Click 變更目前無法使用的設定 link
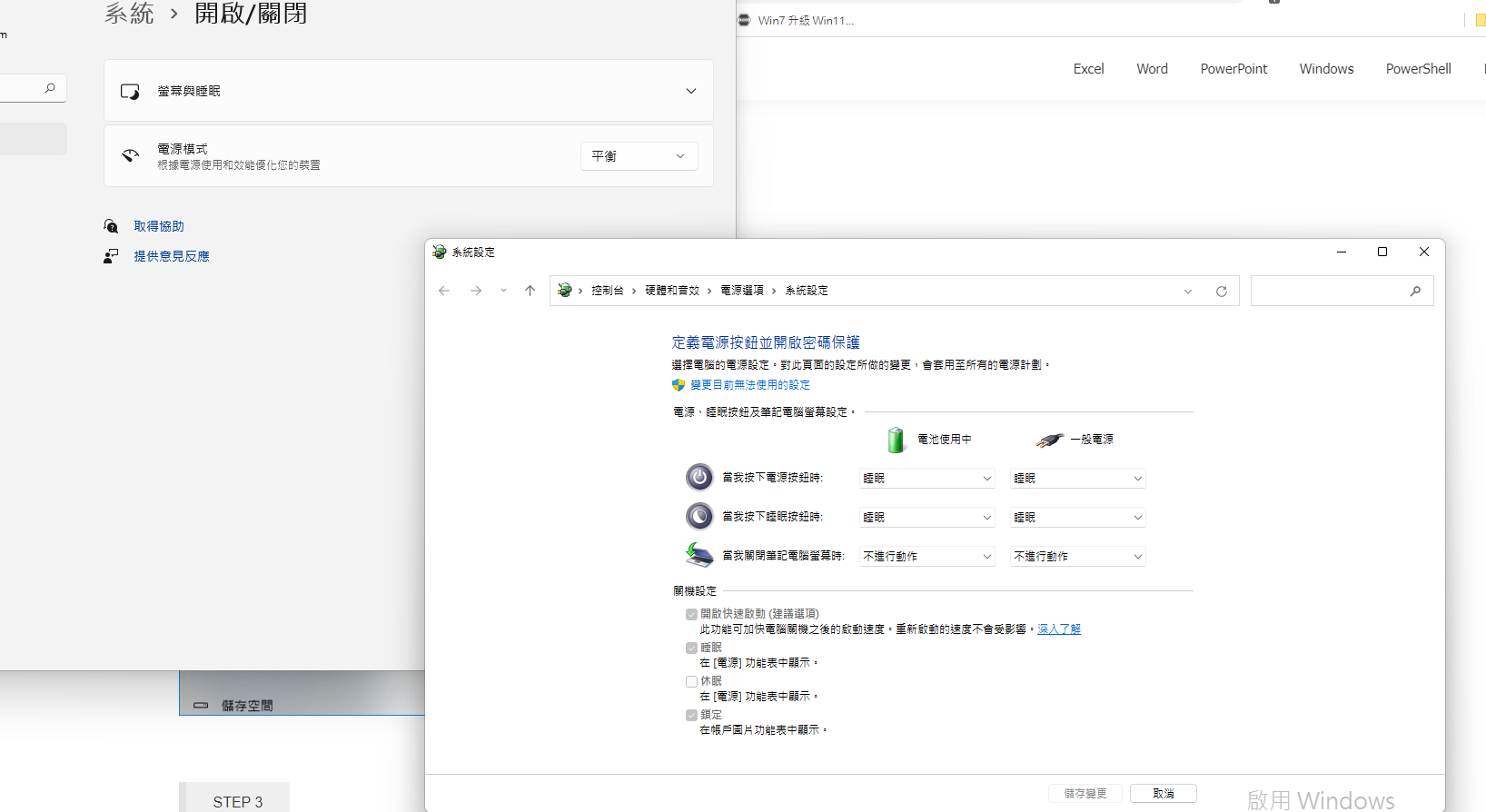This screenshot has height=812, width=1486. 749,385
